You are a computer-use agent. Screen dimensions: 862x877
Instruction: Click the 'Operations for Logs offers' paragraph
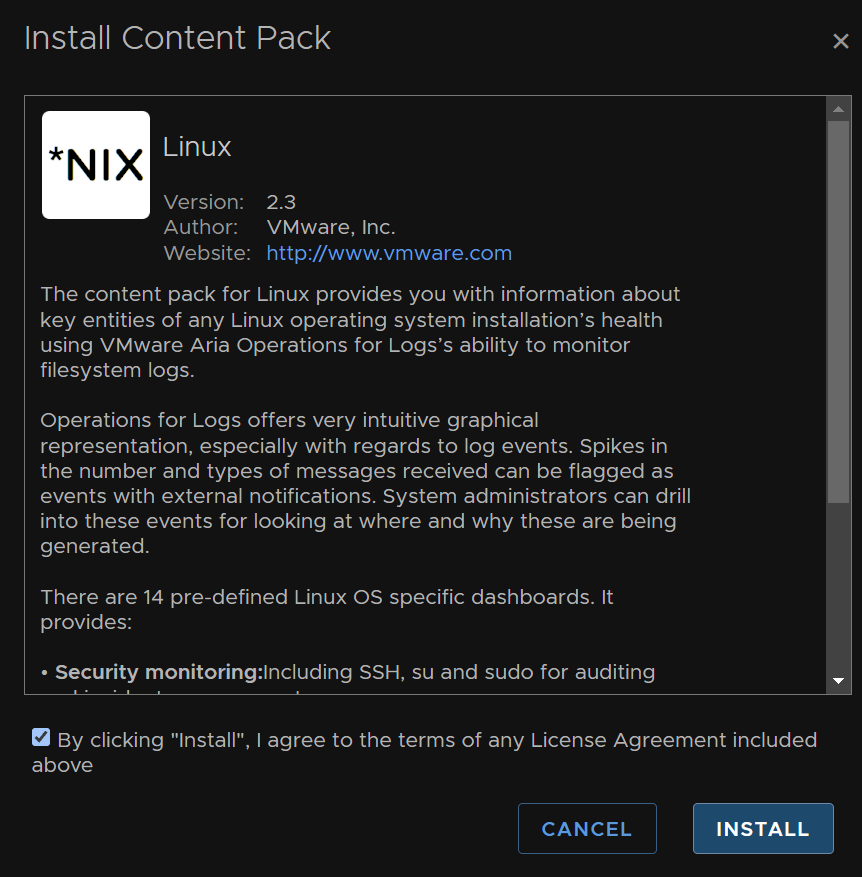click(365, 483)
